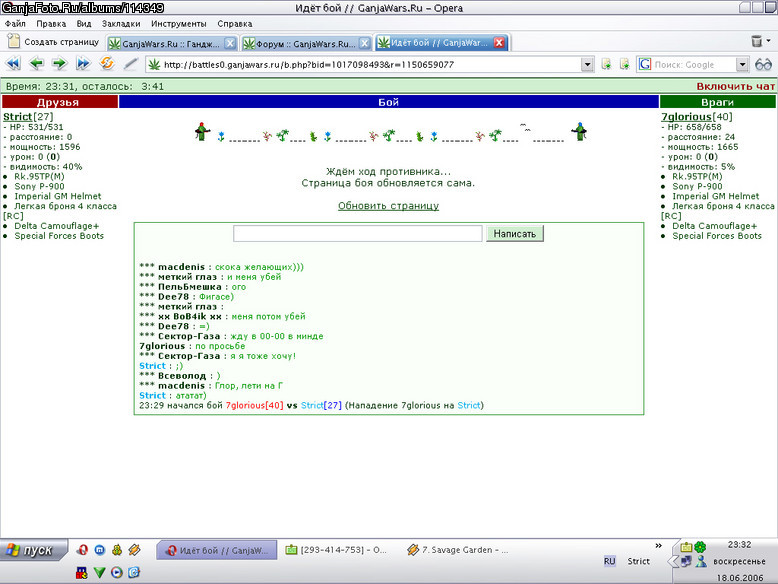Go forward with green right arrow
Image resolution: width=778 pixels, height=584 pixels.
[x=60, y=64]
